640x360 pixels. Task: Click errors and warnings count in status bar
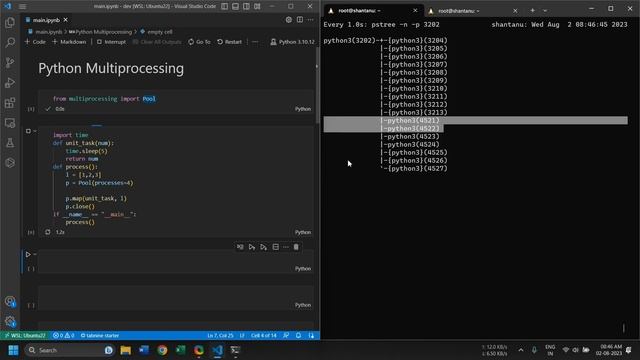pyautogui.click(x=63, y=336)
